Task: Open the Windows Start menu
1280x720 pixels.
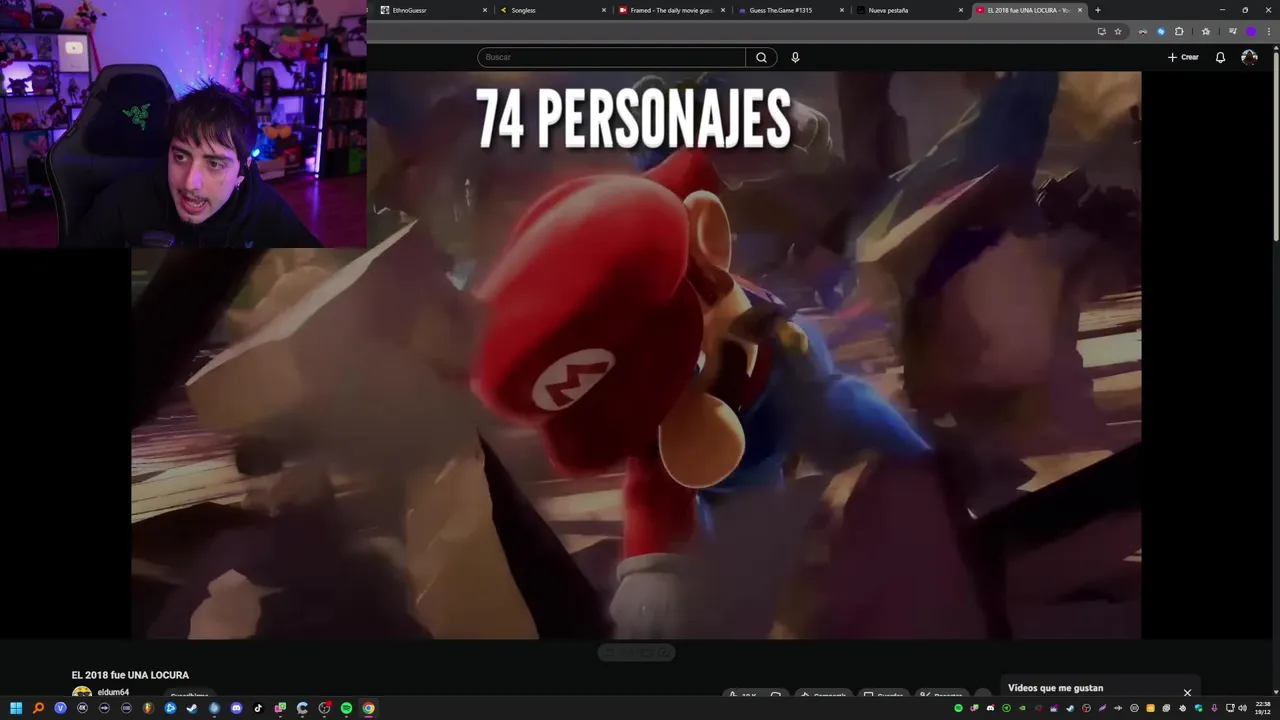Action: point(16,708)
